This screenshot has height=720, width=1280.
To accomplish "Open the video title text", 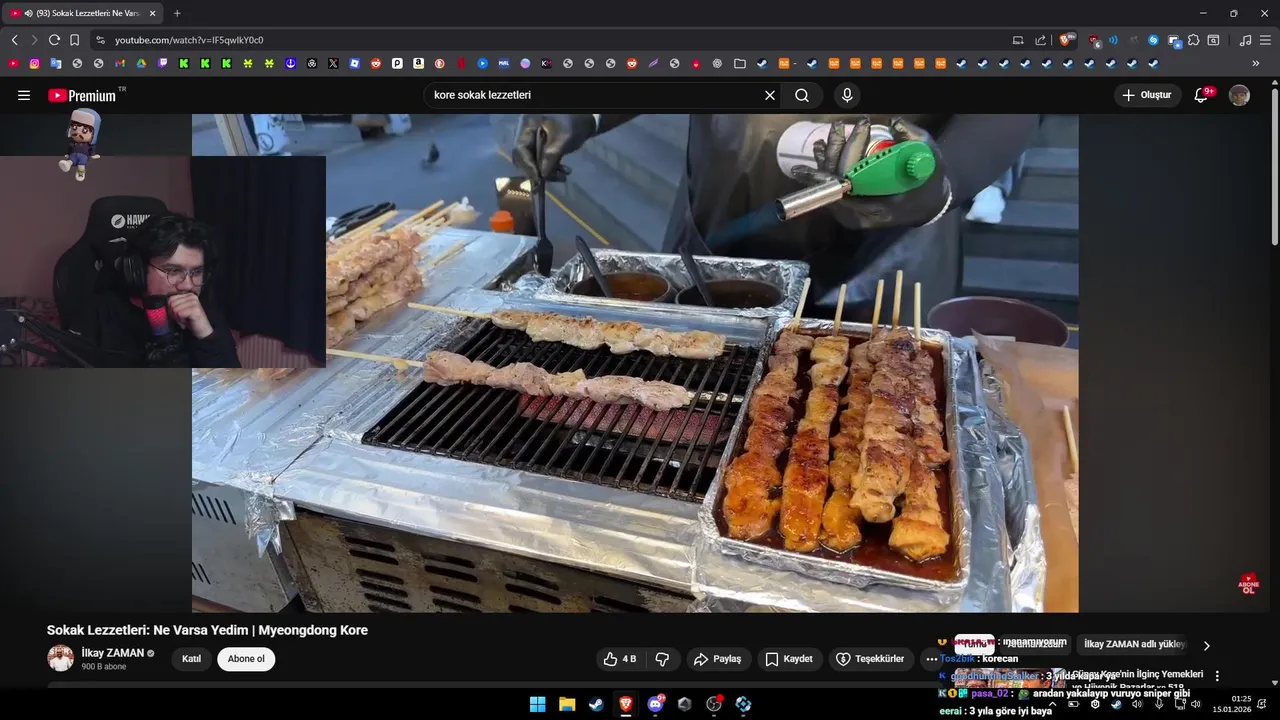I will tap(207, 630).
